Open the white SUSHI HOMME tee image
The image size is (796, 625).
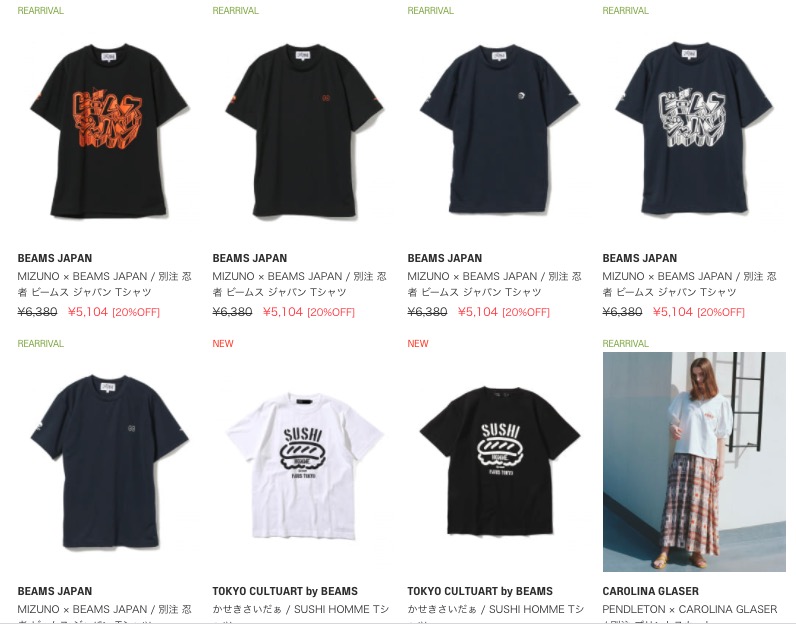pyautogui.click(x=304, y=462)
